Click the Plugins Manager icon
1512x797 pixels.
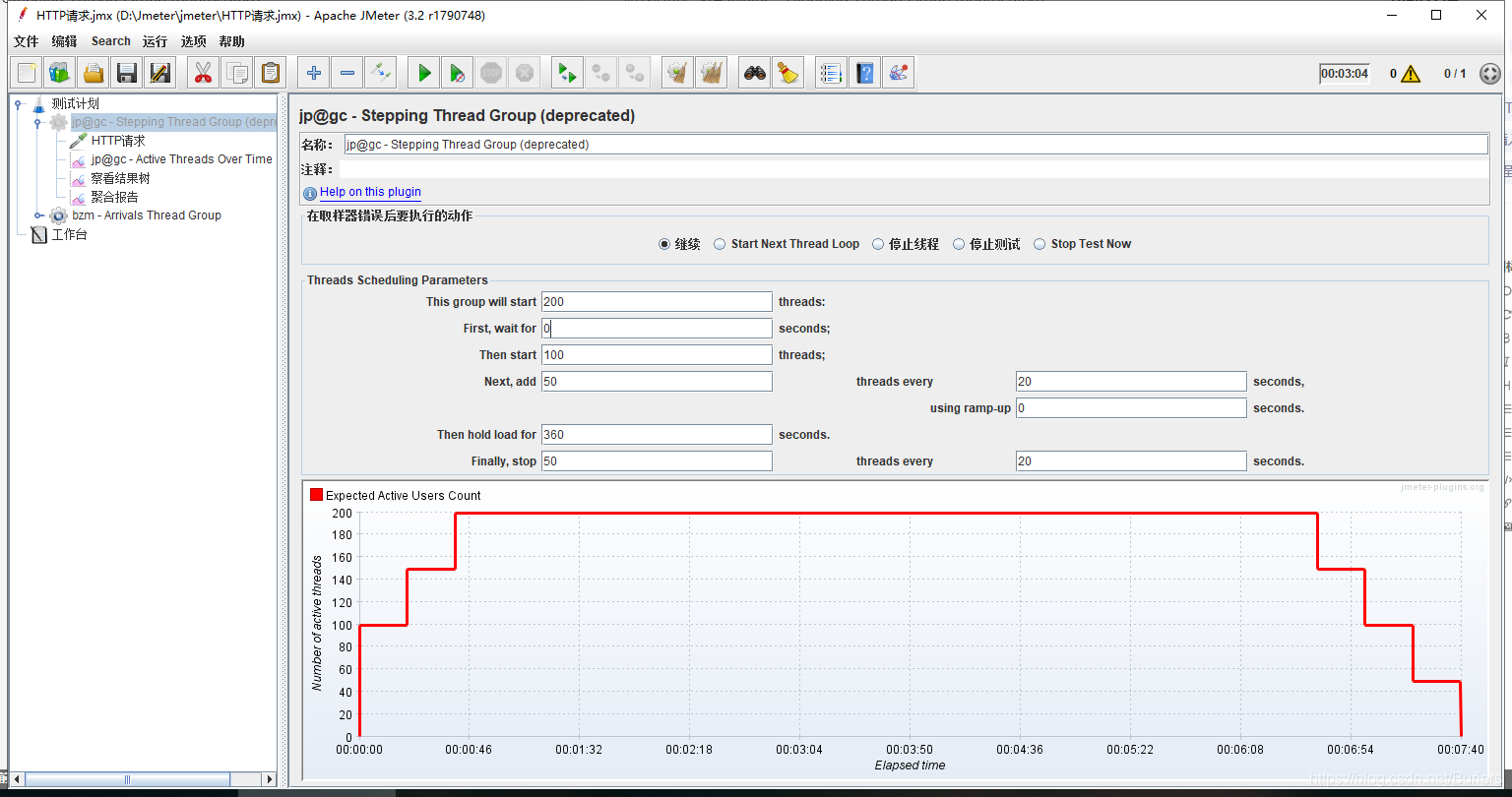pos(899,73)
